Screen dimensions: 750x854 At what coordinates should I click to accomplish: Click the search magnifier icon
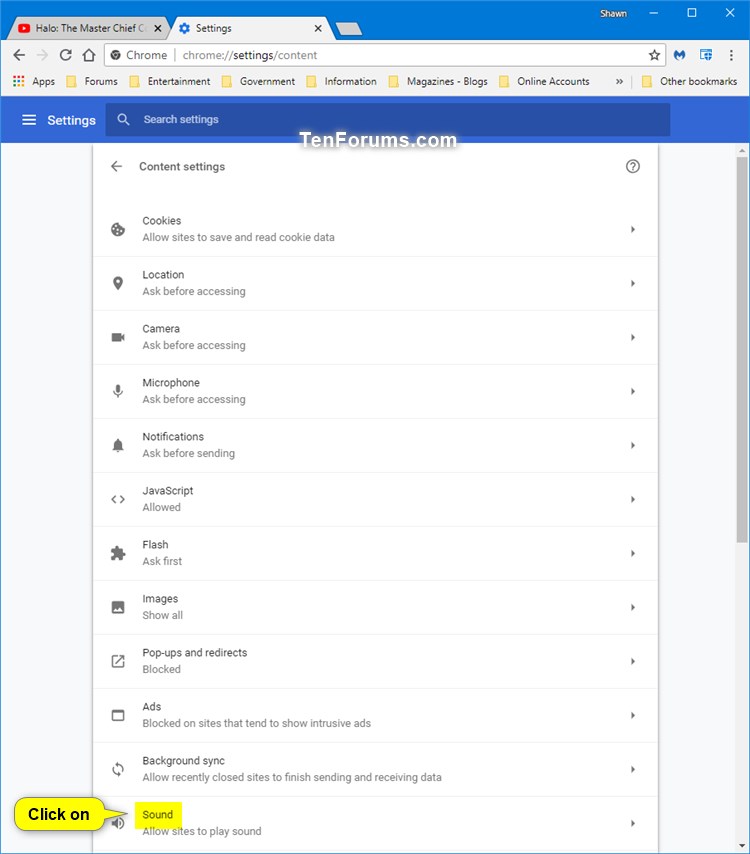pos(124,119)
